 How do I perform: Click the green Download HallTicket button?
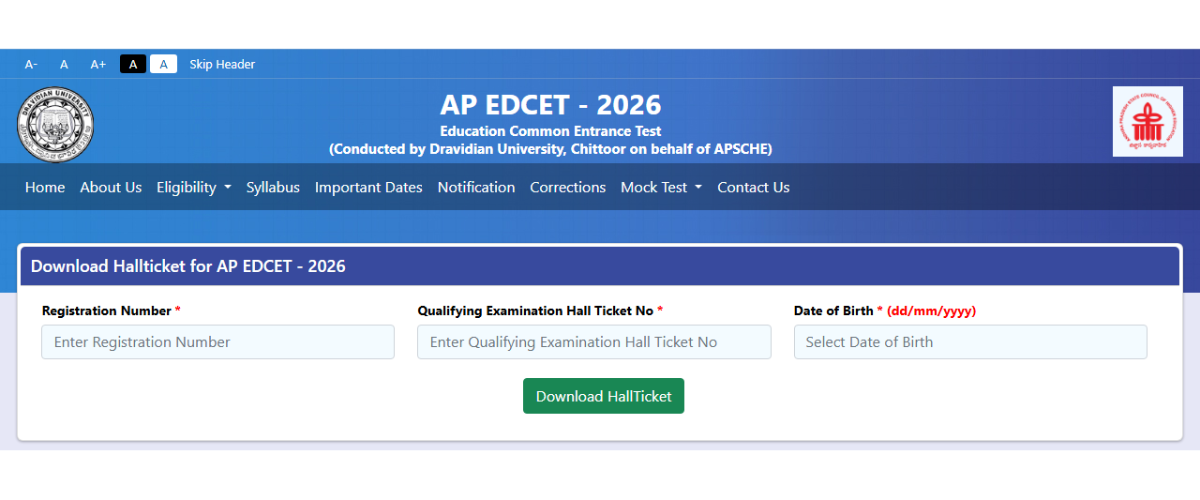[603, 396]
